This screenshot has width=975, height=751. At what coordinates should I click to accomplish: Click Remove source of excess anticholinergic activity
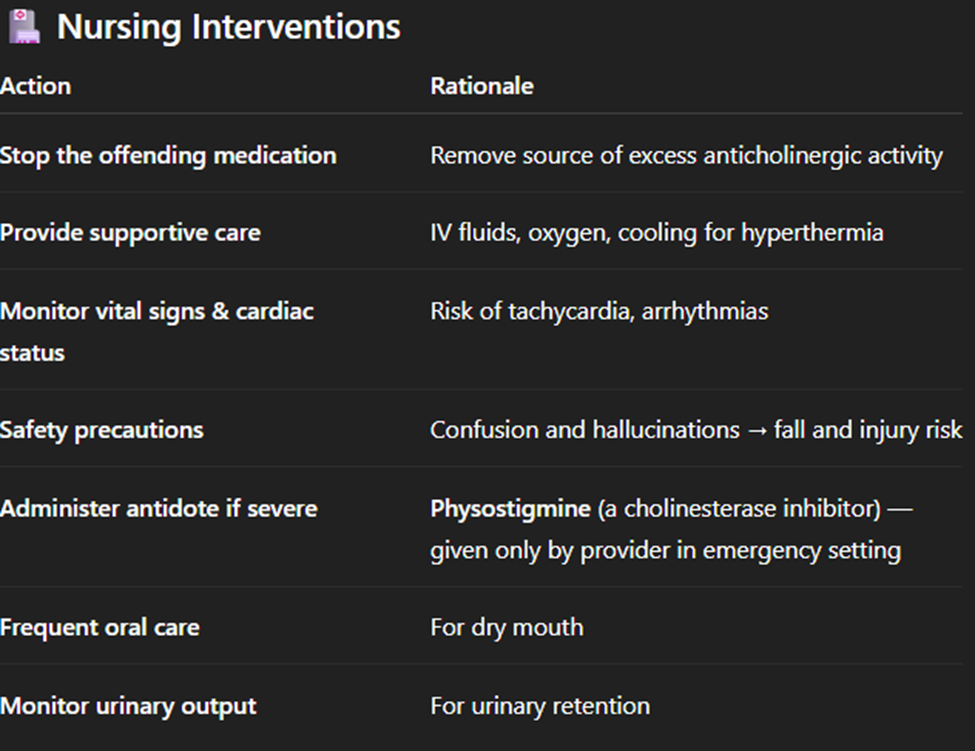pyautogui.click(x=686, y=156)
